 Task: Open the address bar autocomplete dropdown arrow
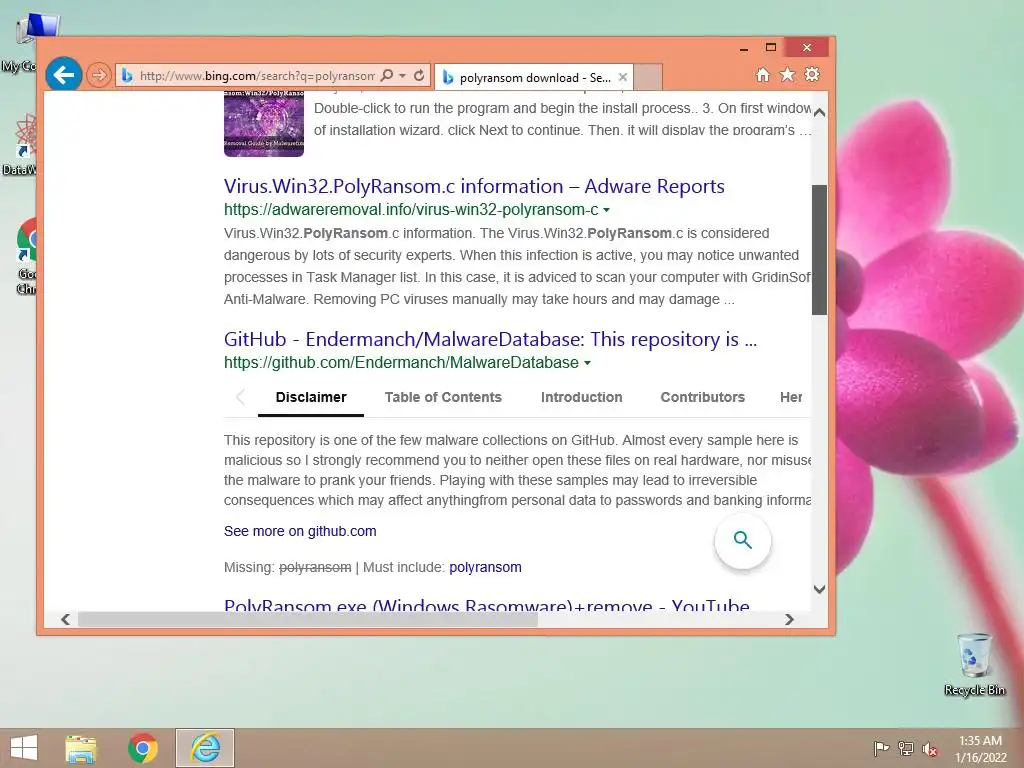click(x=402, y=76)
